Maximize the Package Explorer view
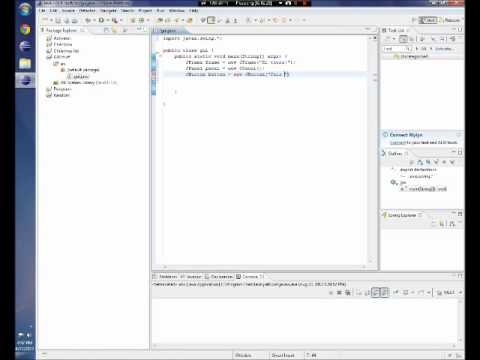 tap(145, 29)
